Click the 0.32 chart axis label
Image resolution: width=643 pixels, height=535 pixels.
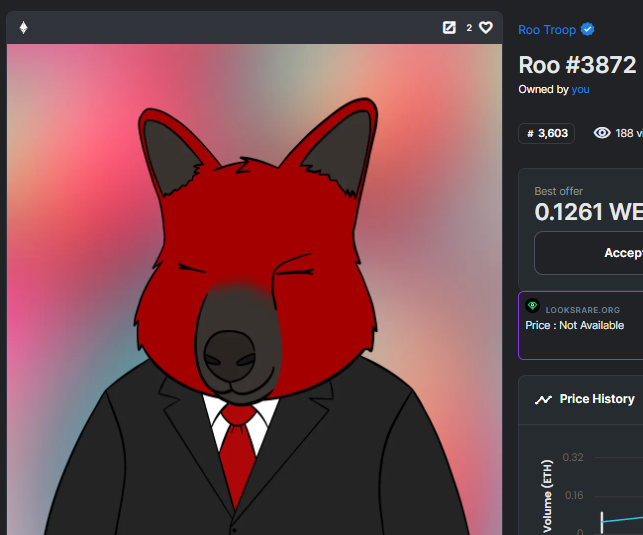pos(573,457)
